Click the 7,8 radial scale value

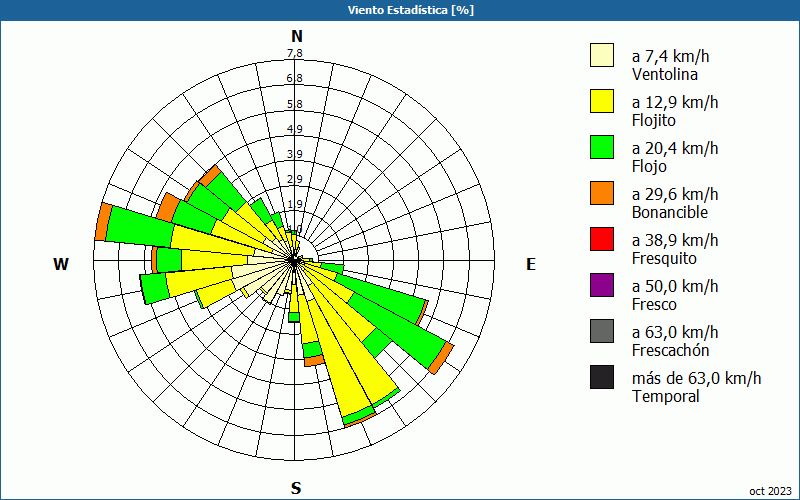coord(294,53)
